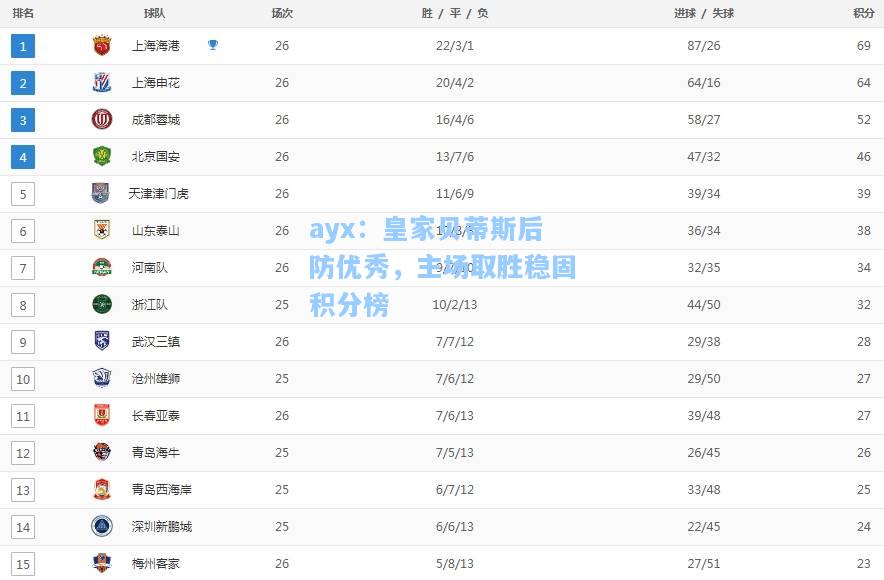Click the 44/50 goals cell
Image resolution: width=884 pixels, height=580 pixels.
coord(704,304)
